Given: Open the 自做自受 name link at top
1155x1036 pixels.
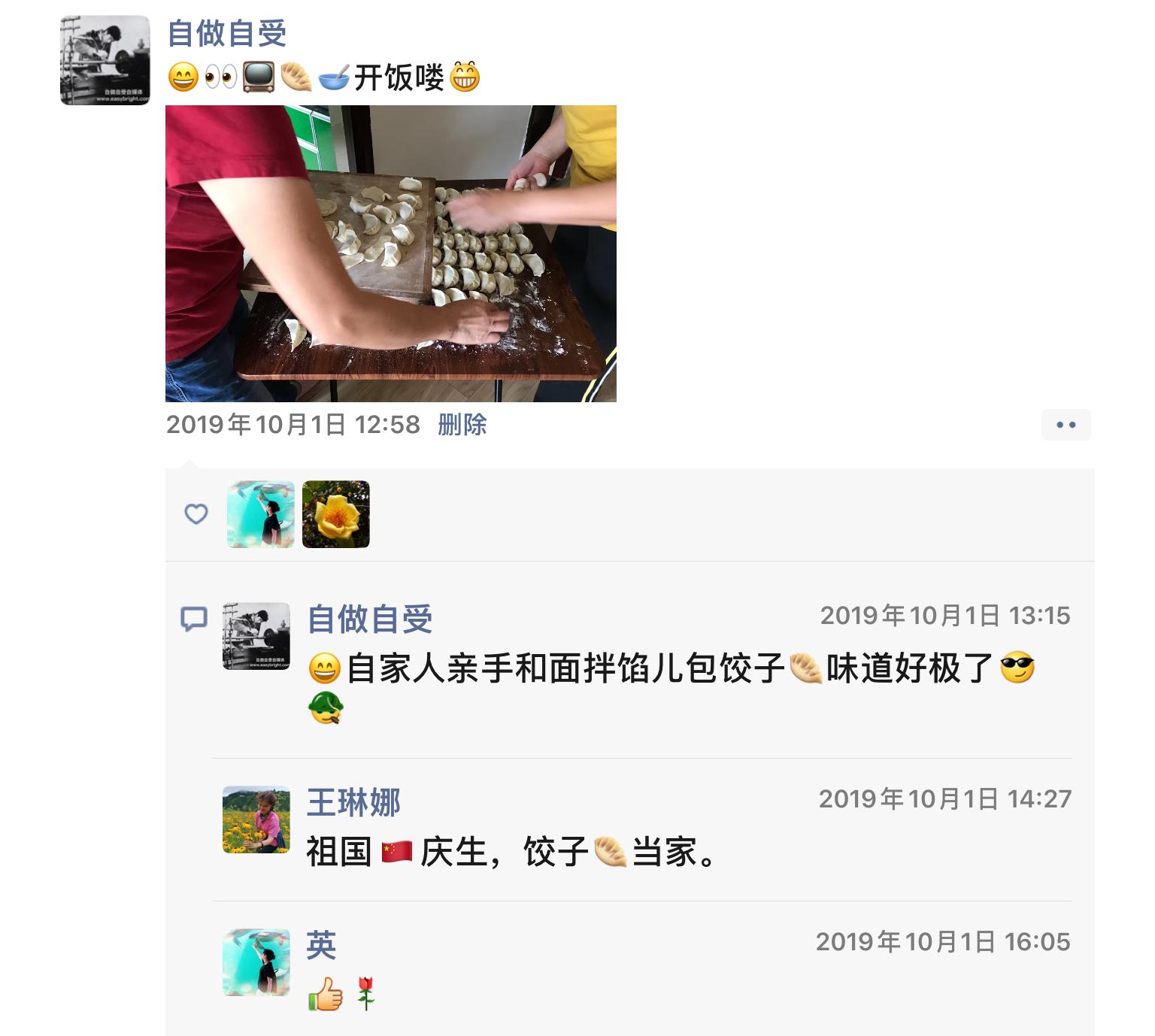Looking at the screenshot, I should (x=227, y=34).
